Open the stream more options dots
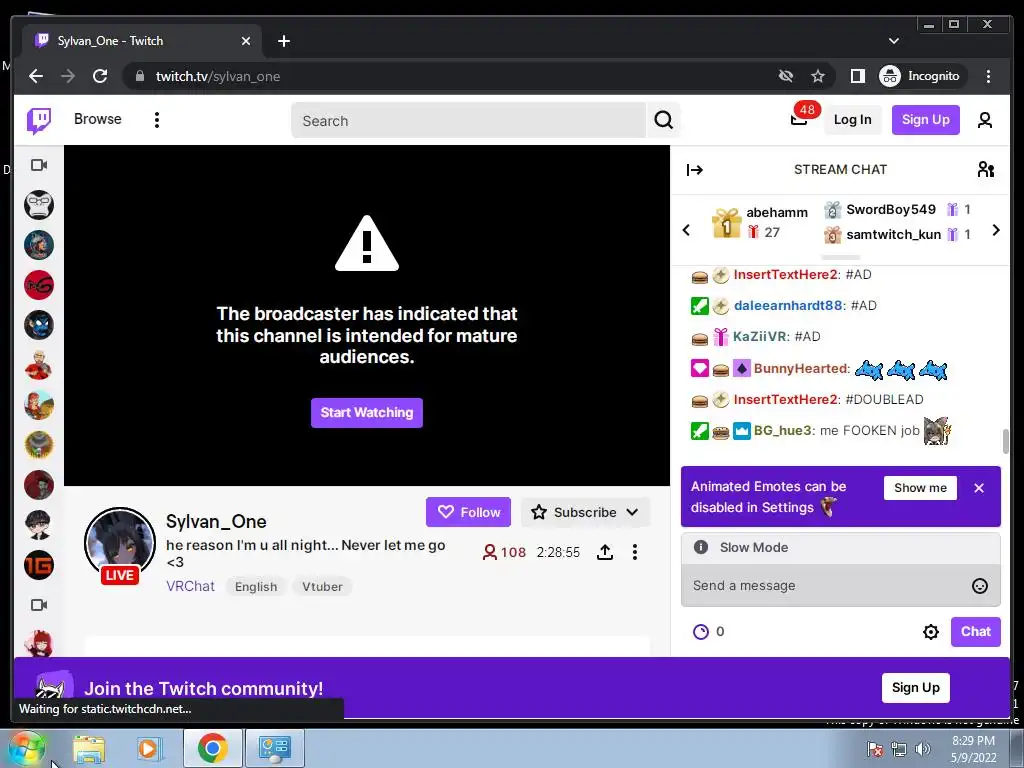The image size is (1024, 768). tap(635, 552)
